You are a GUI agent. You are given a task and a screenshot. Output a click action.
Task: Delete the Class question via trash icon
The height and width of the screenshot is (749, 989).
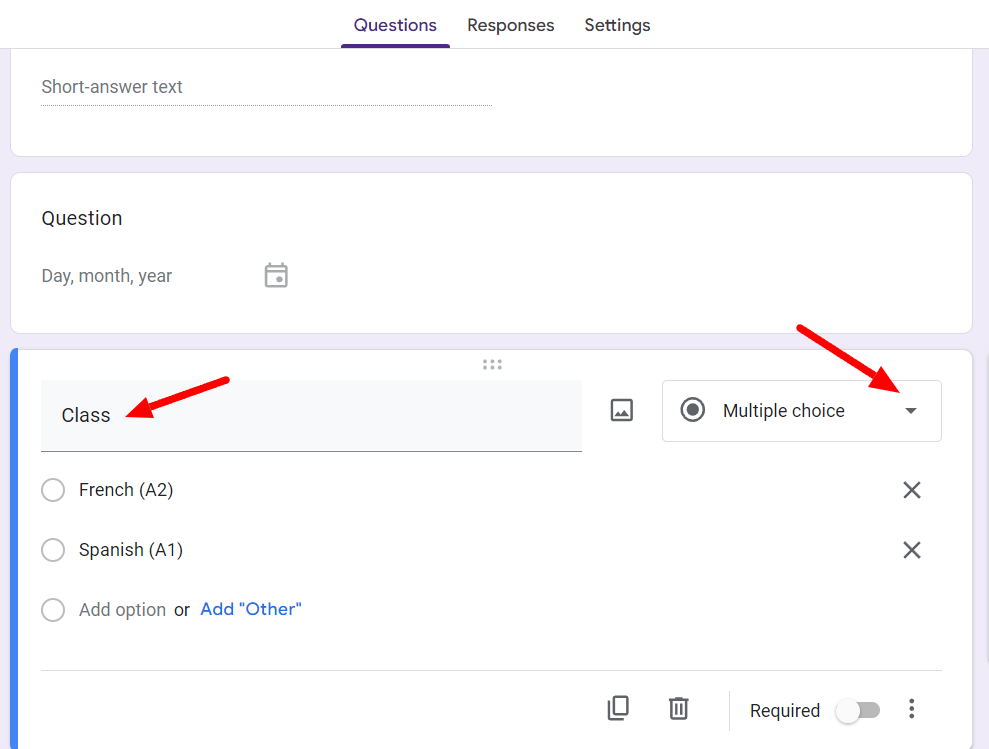pos(679,709)
